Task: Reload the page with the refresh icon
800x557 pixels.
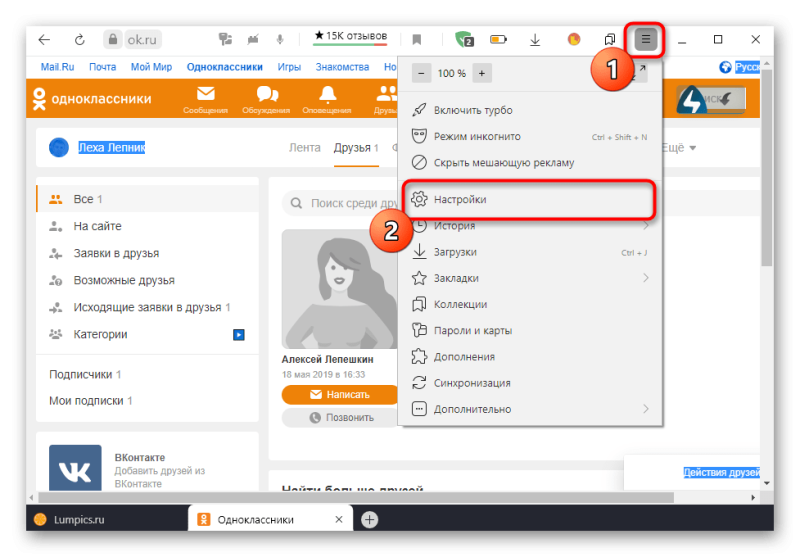Action: 80,40
